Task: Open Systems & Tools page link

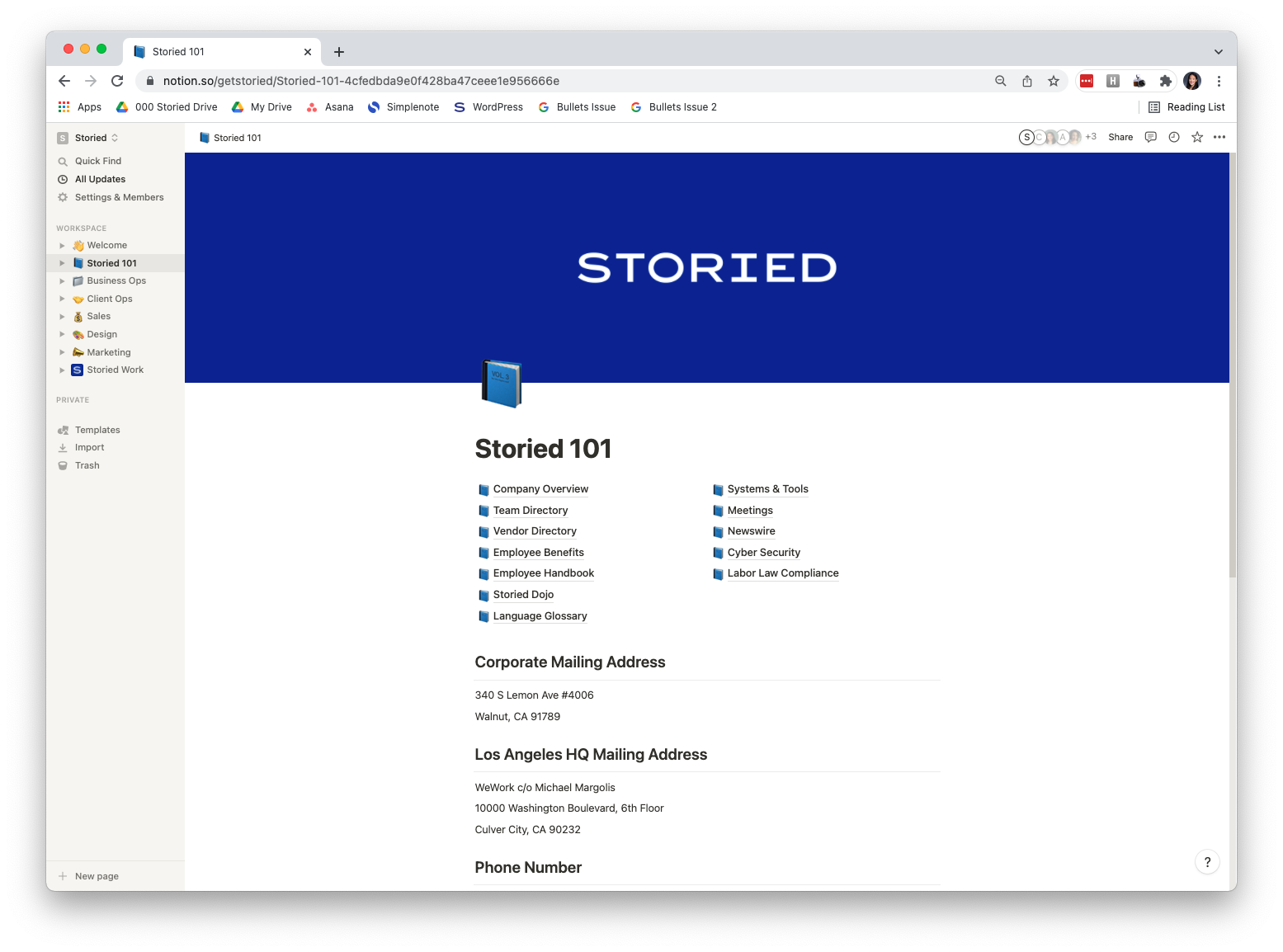Action: point(768,489)
